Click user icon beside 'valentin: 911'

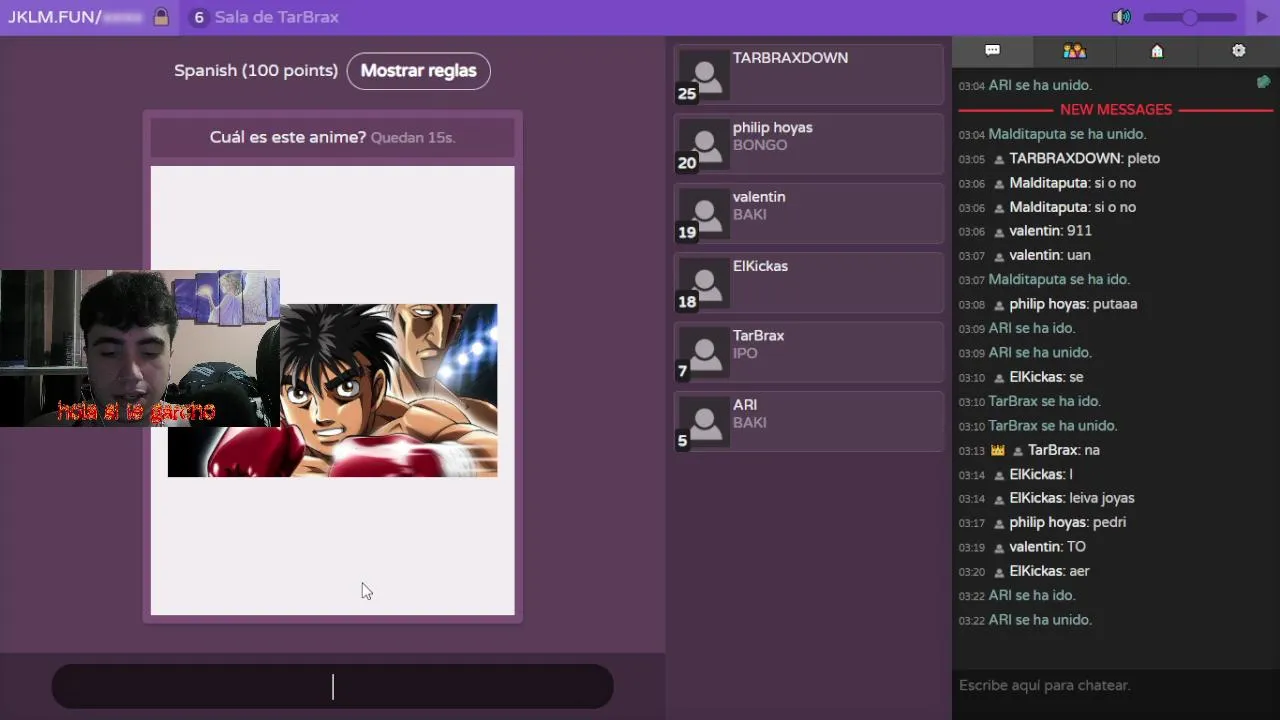tap(998, 232)
